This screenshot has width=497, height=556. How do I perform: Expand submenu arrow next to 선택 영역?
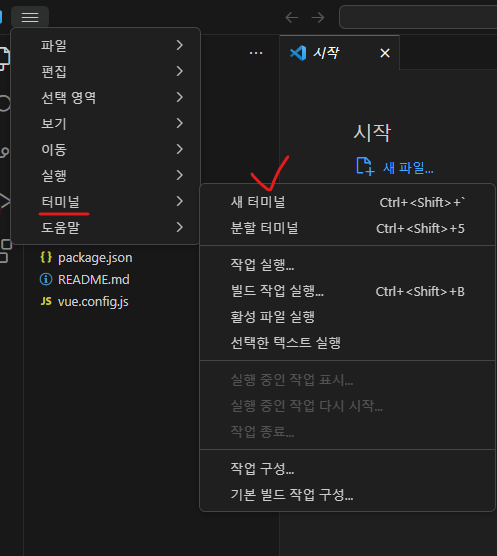pos(180,97)
